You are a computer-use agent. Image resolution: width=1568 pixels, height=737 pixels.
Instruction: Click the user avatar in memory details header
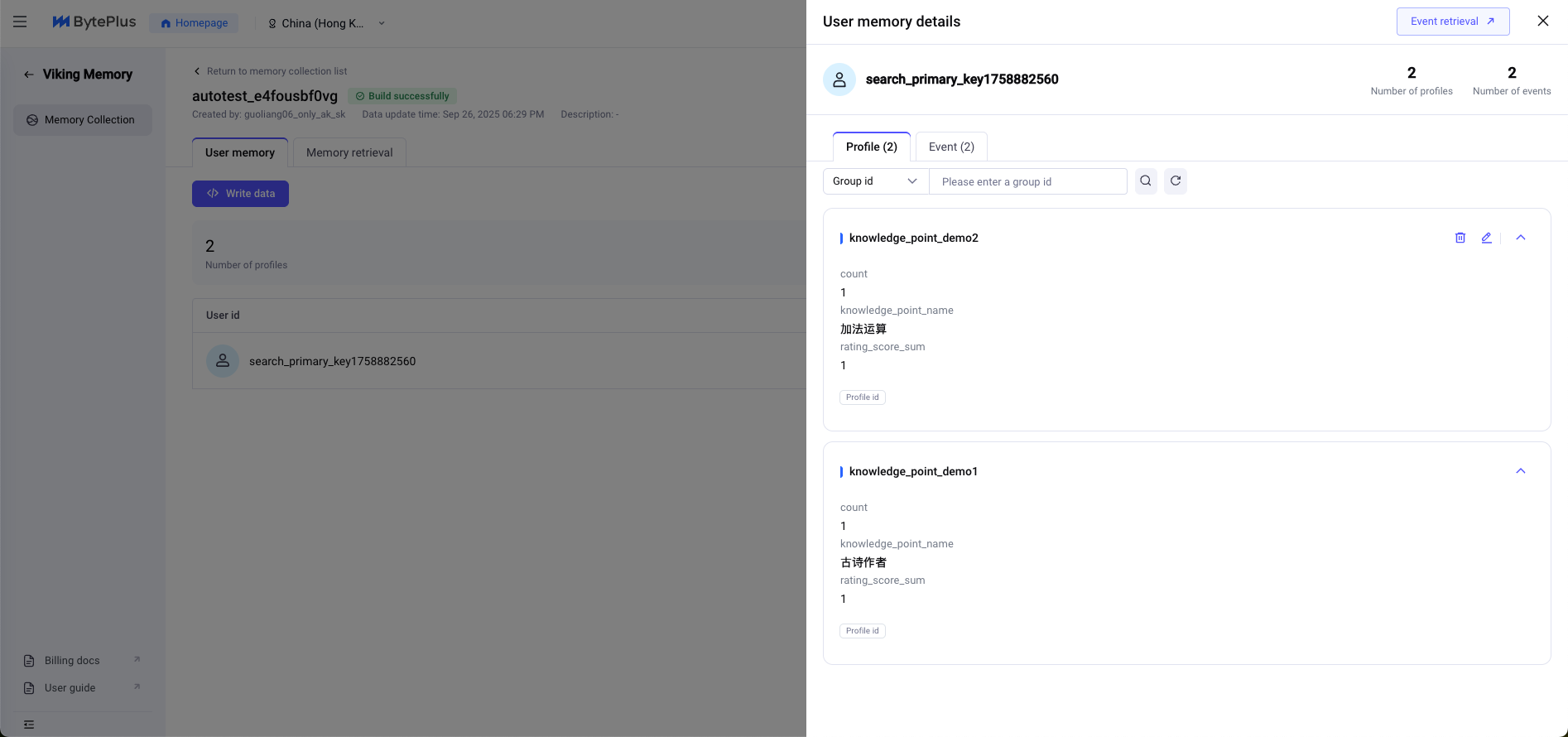click(x=839, y=79)
